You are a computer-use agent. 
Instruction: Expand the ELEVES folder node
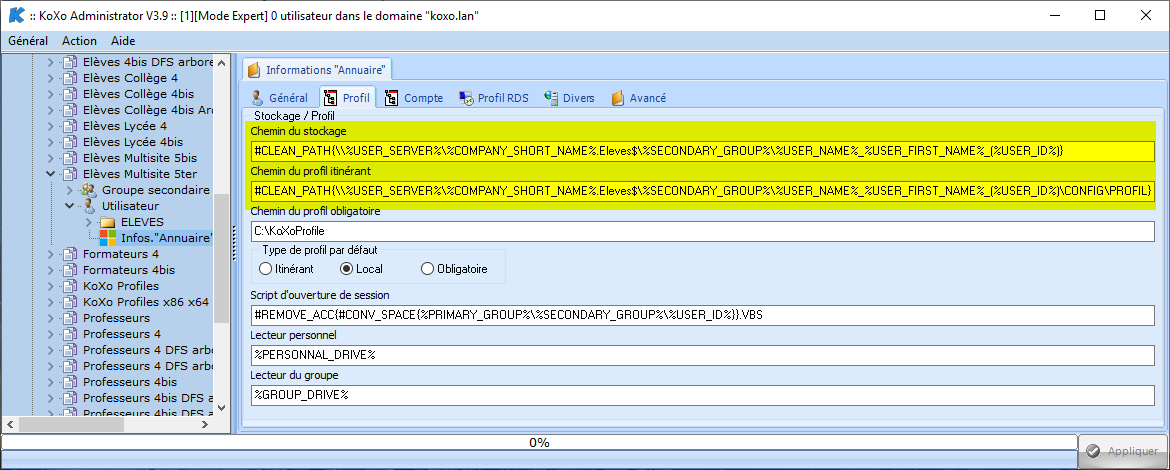tap(89, 222)
